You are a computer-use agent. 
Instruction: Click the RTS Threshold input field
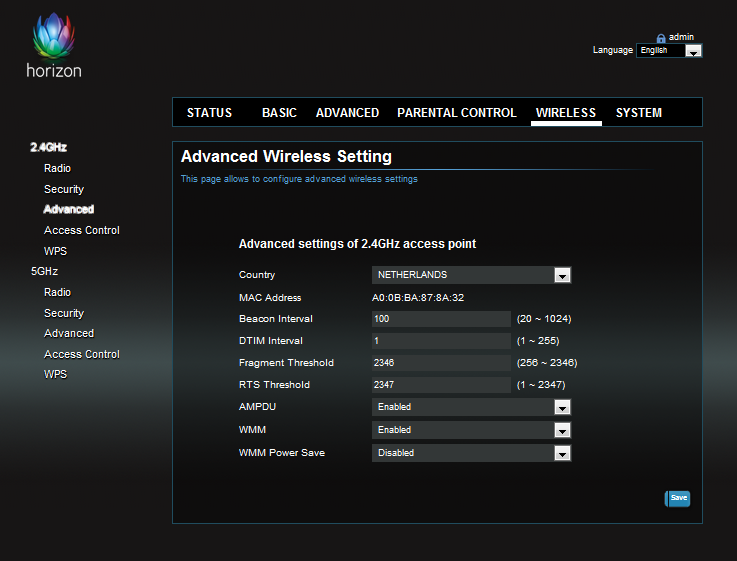pos(441,385)
